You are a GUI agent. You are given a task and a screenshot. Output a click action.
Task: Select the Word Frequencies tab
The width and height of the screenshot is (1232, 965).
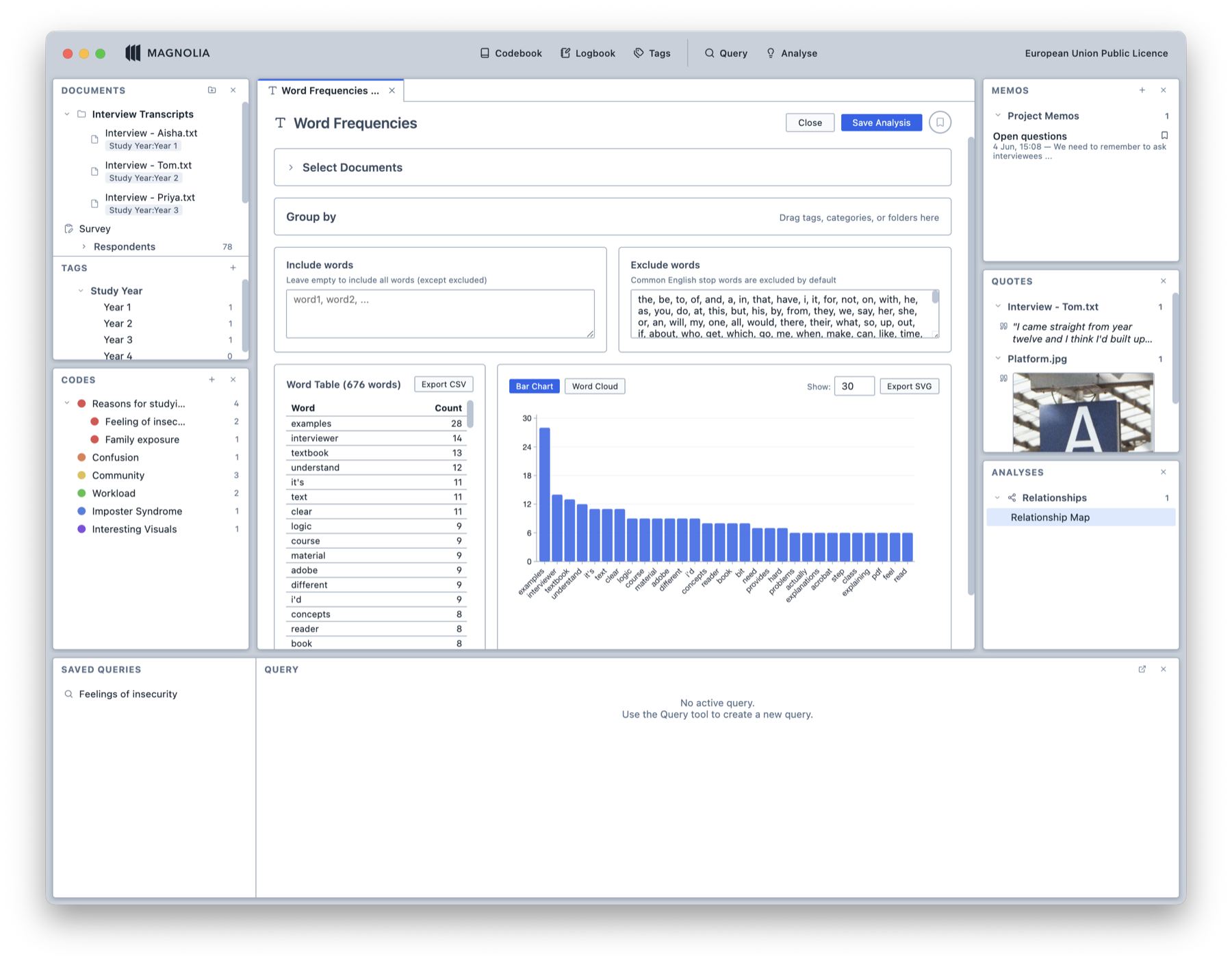click(330, 90)
